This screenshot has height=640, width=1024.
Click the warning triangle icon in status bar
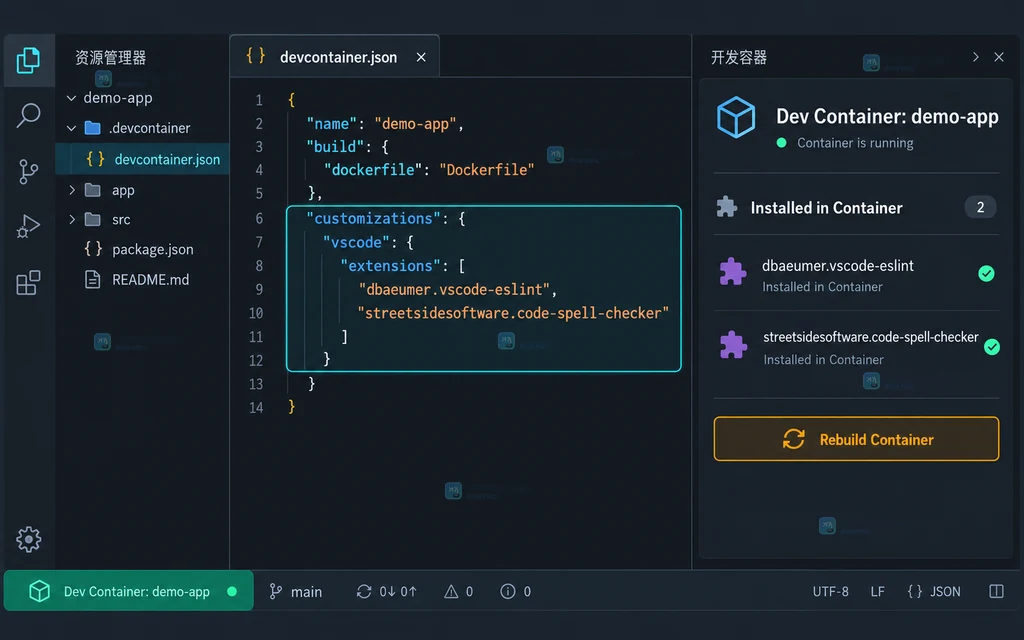451,592
